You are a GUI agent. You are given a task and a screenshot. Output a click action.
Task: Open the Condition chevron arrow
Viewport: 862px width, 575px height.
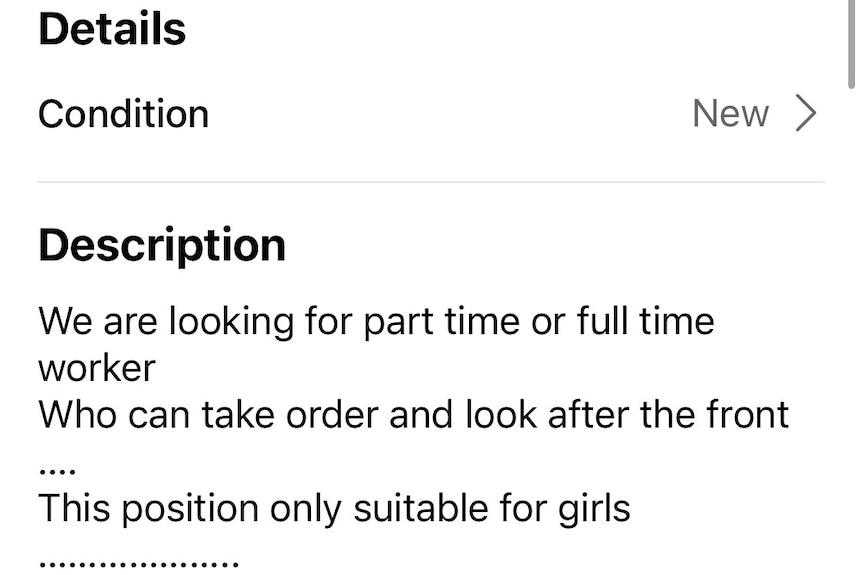coord(806,113)
